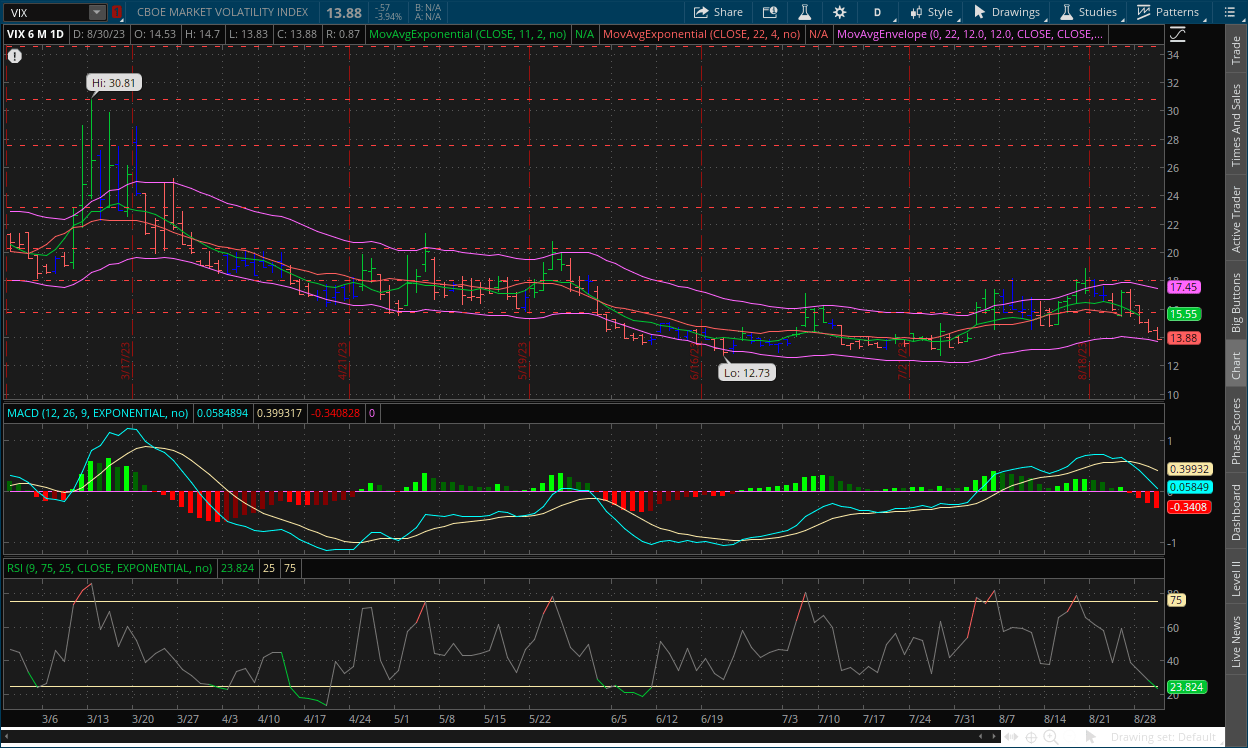Click the 15.55 green price axis bubble
Screen dimensions: 1248x748
point(1183,314)
